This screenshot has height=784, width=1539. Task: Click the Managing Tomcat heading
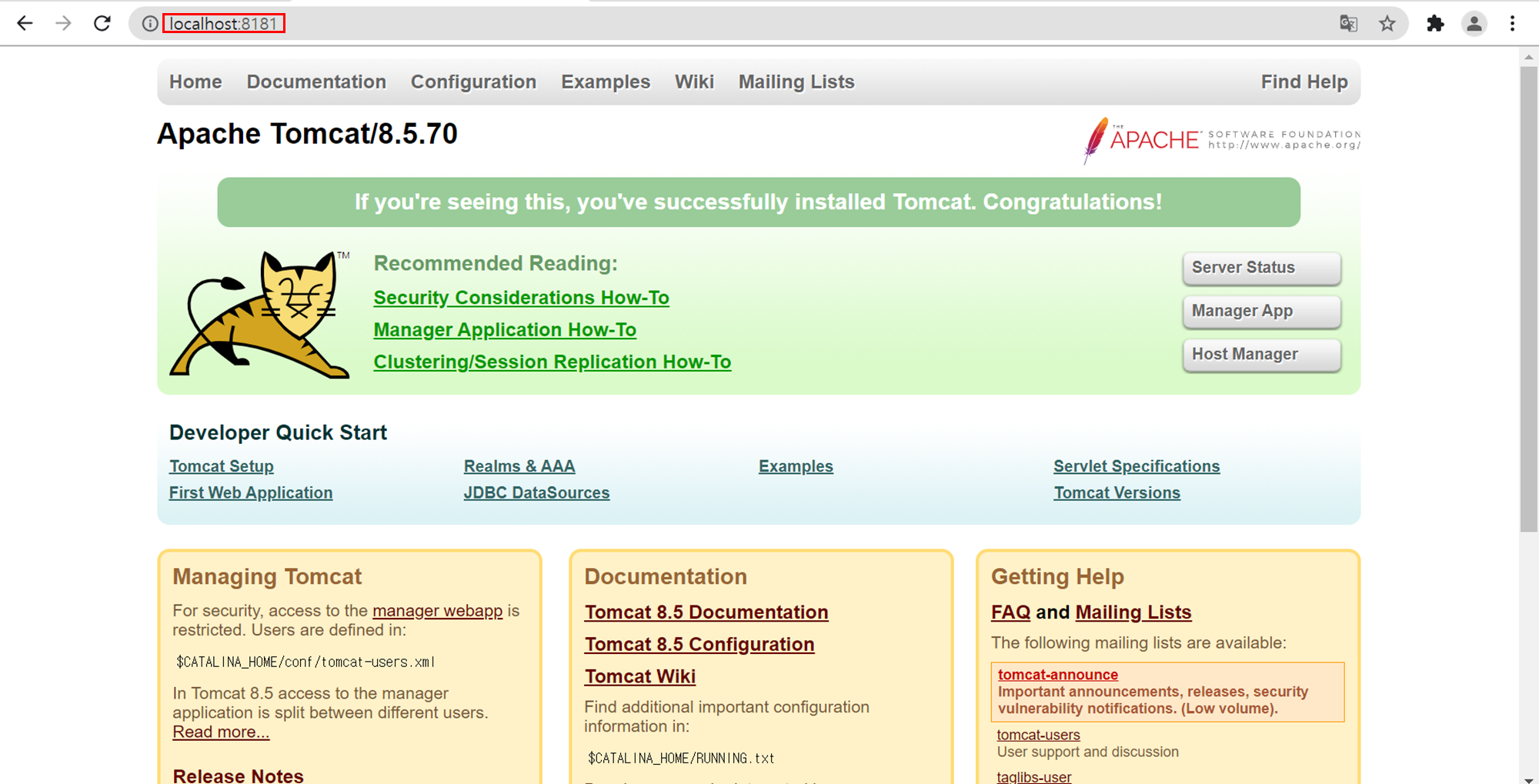coord(267,576)
